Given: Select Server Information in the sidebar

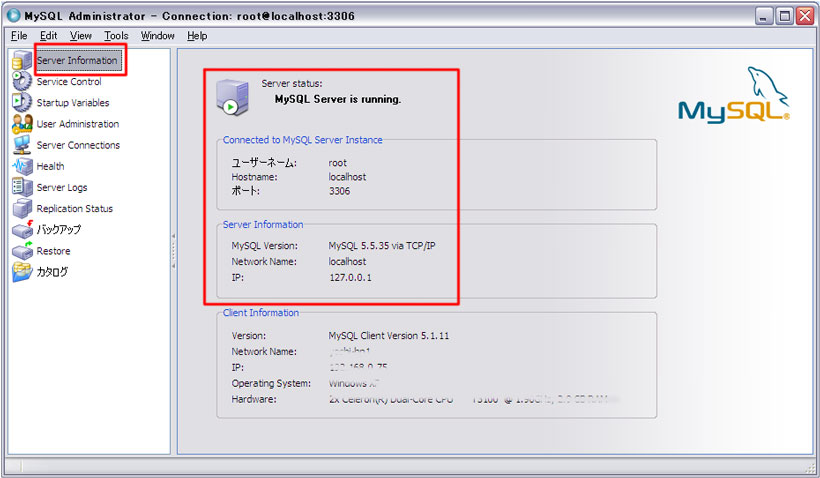Looking at the screenshot, I should (77, 60).
